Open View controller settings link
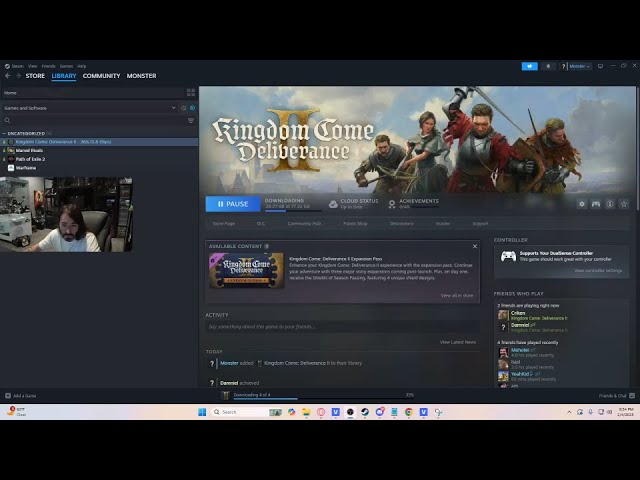Viewport: 640px width, 480px height. point(598,271)
